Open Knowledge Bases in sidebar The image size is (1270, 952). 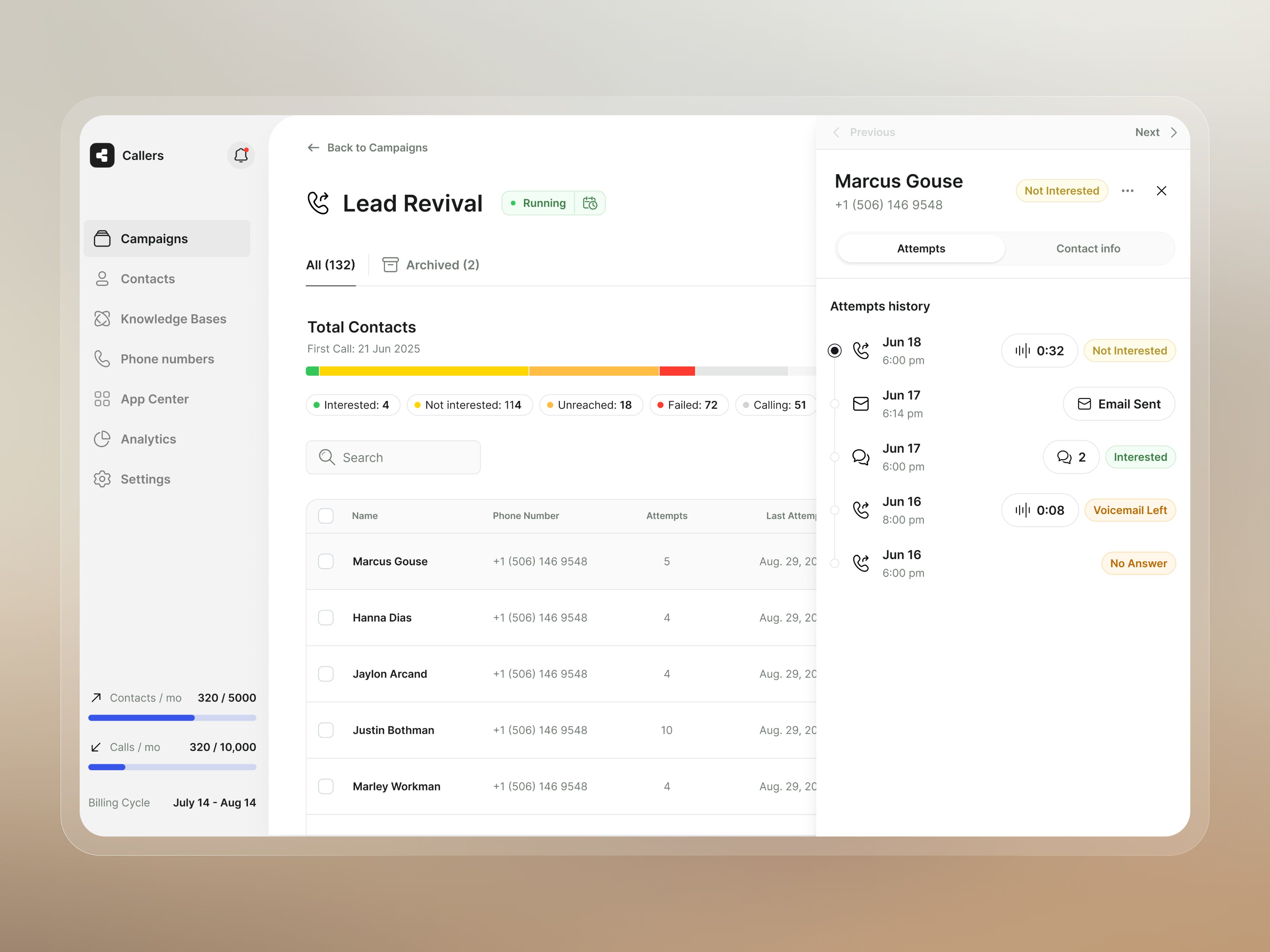coord(173,319)
